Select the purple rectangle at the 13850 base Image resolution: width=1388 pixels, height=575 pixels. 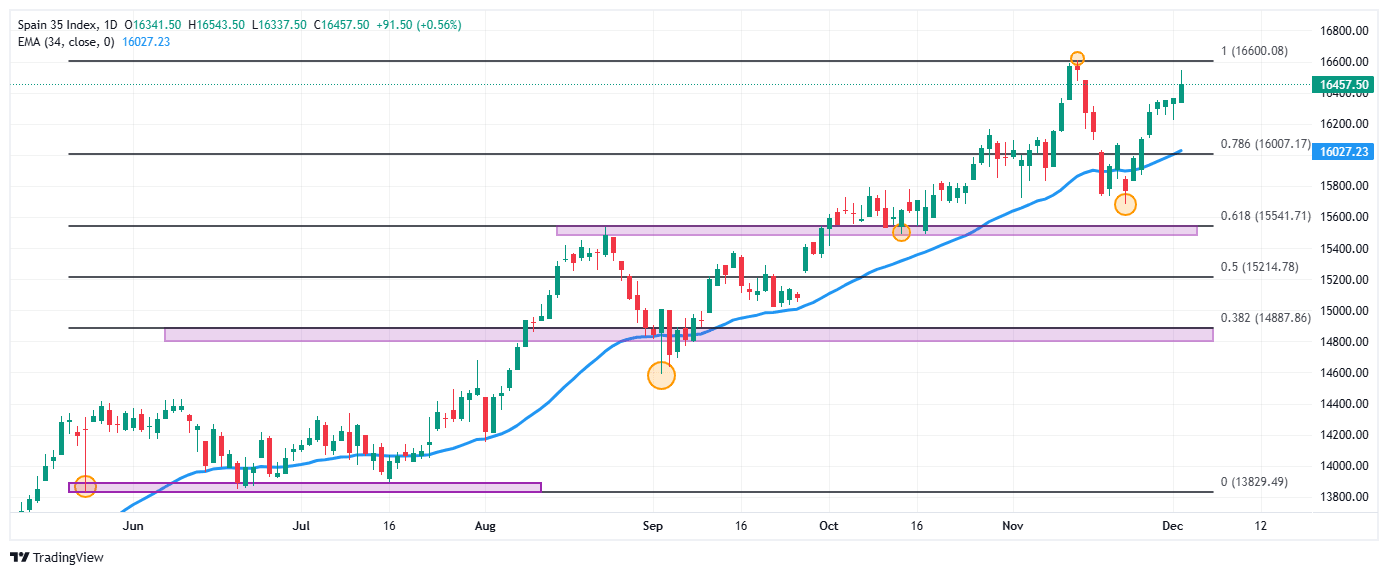point(304,487)
